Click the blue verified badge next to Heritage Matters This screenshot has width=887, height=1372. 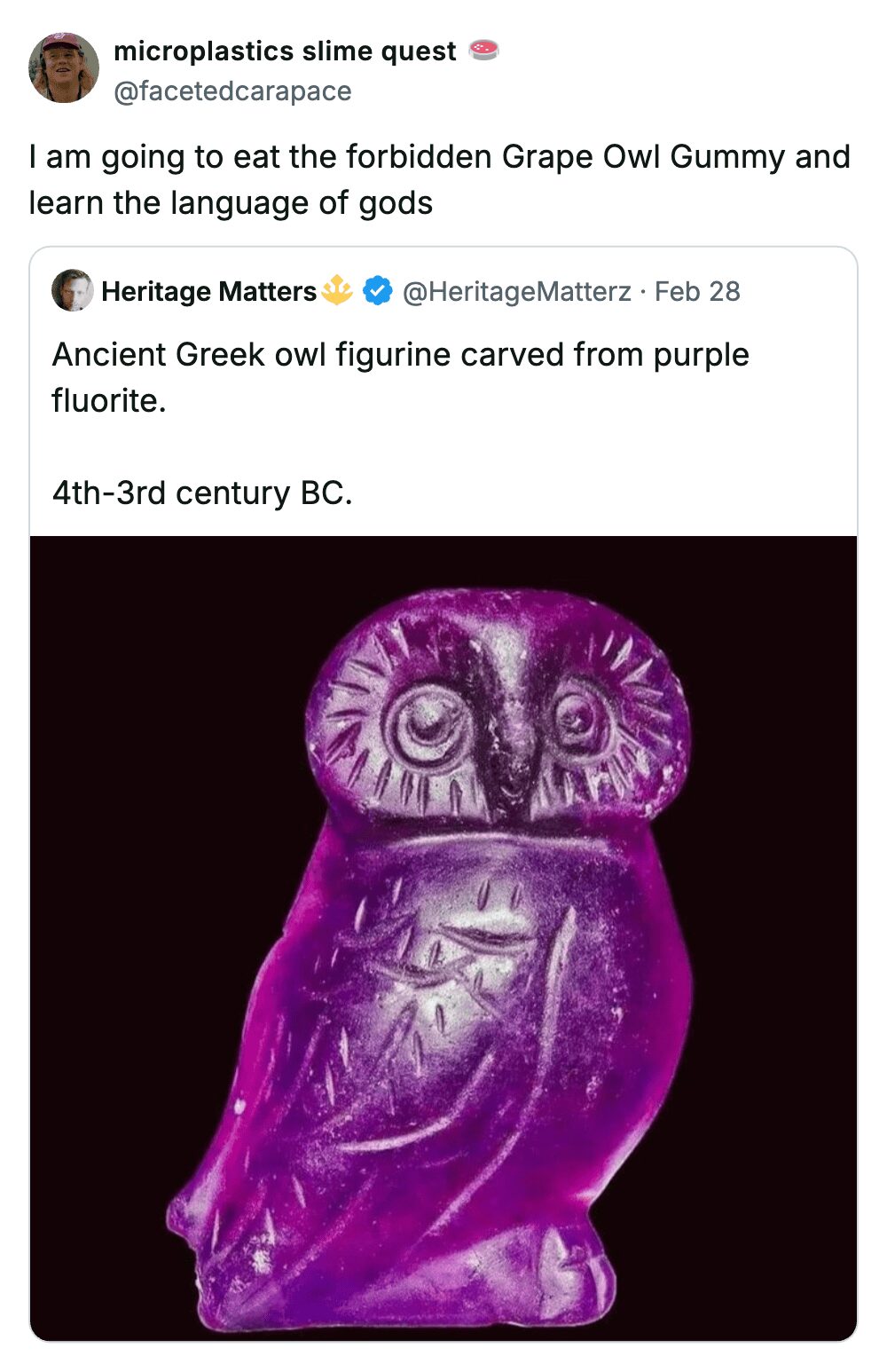point(376,290)
